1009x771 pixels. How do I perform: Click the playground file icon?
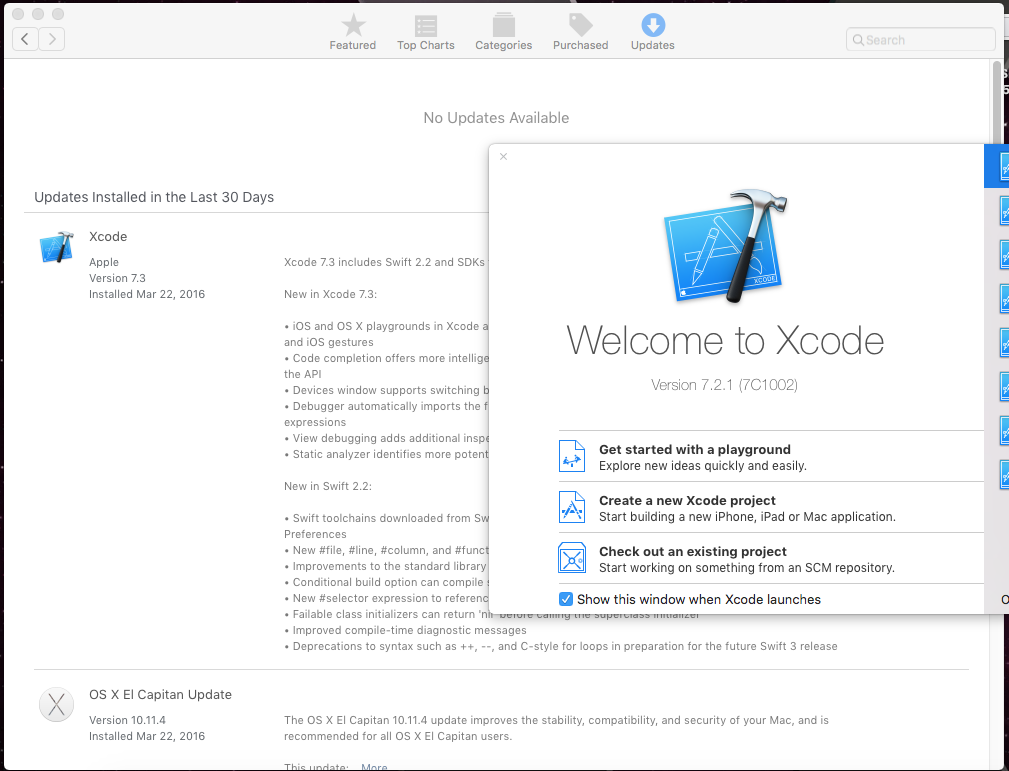point(571,456)
